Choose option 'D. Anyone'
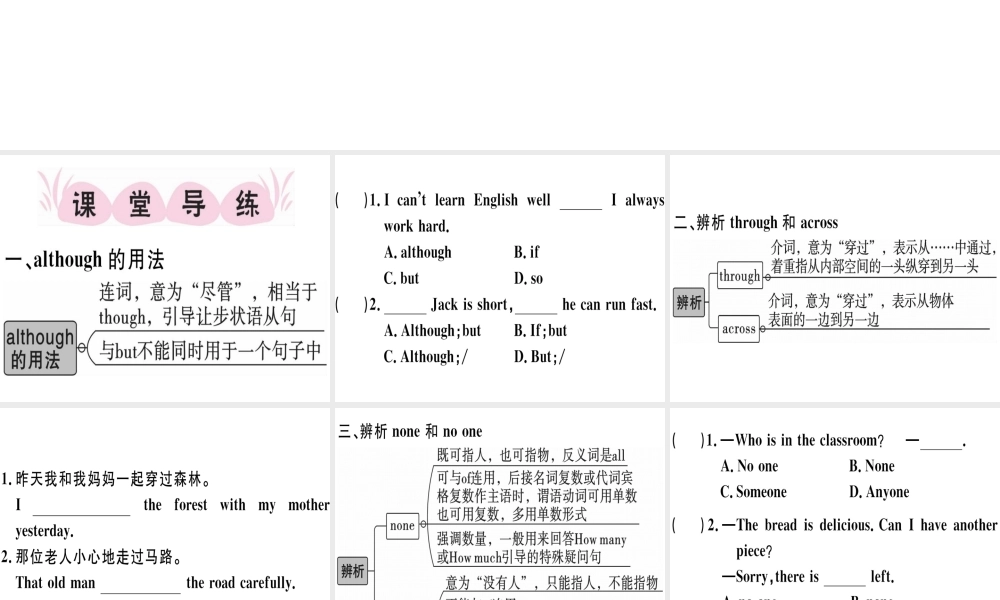 pyautogui.click(x=879, y=492)
